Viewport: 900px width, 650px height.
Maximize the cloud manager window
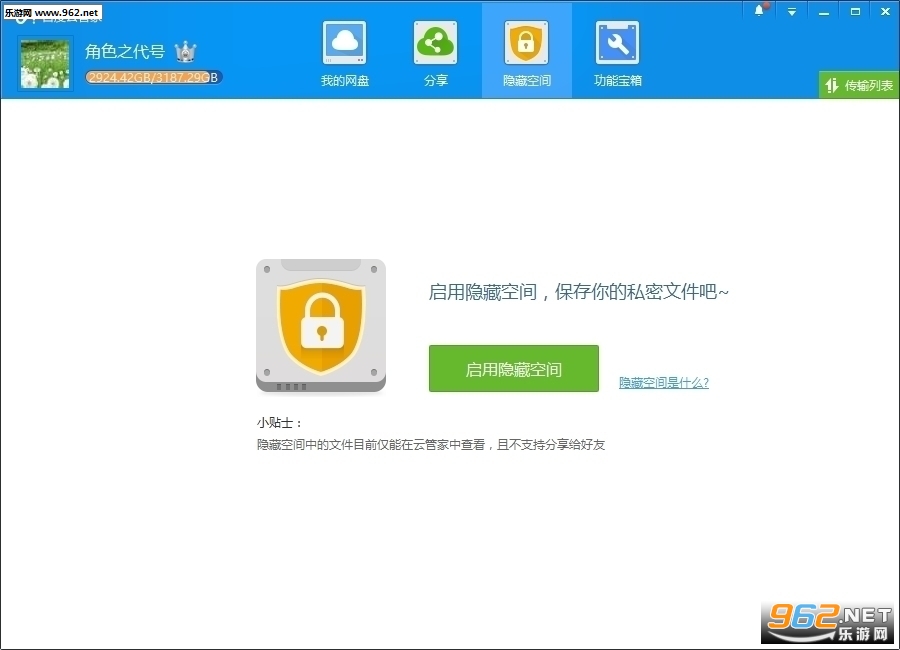click(x=855, y=11)
